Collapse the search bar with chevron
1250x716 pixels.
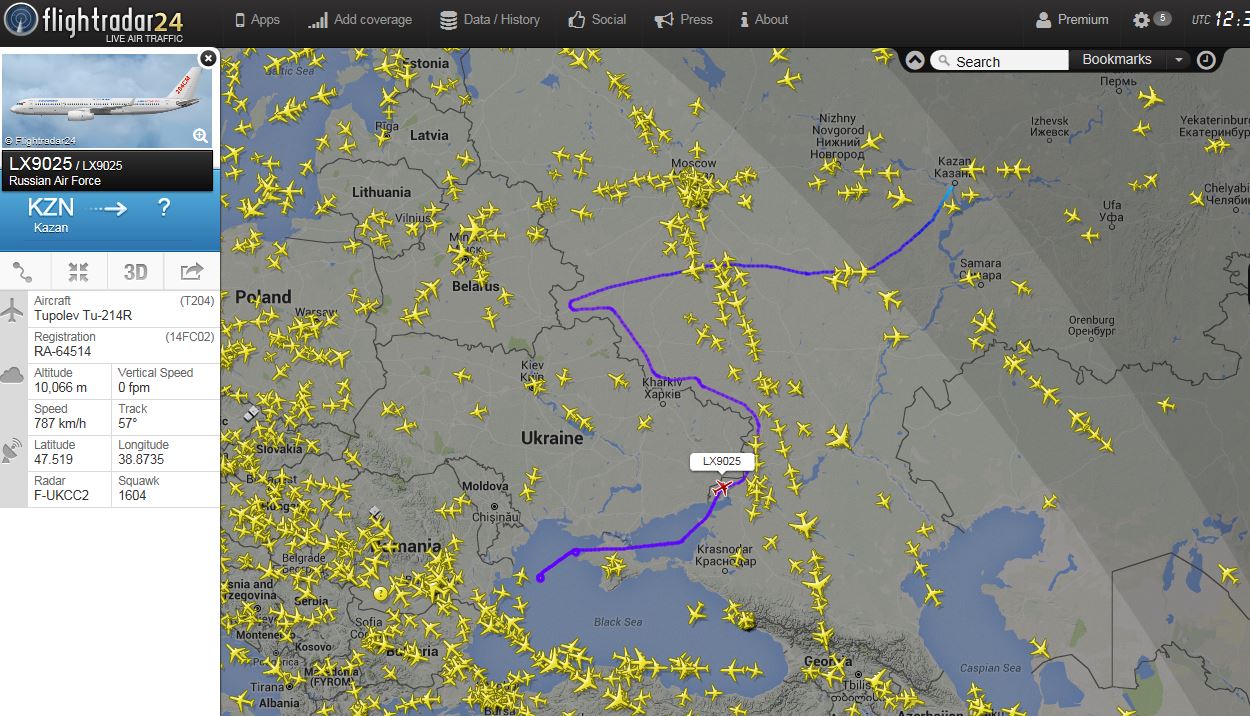click(x=915, y=60)
